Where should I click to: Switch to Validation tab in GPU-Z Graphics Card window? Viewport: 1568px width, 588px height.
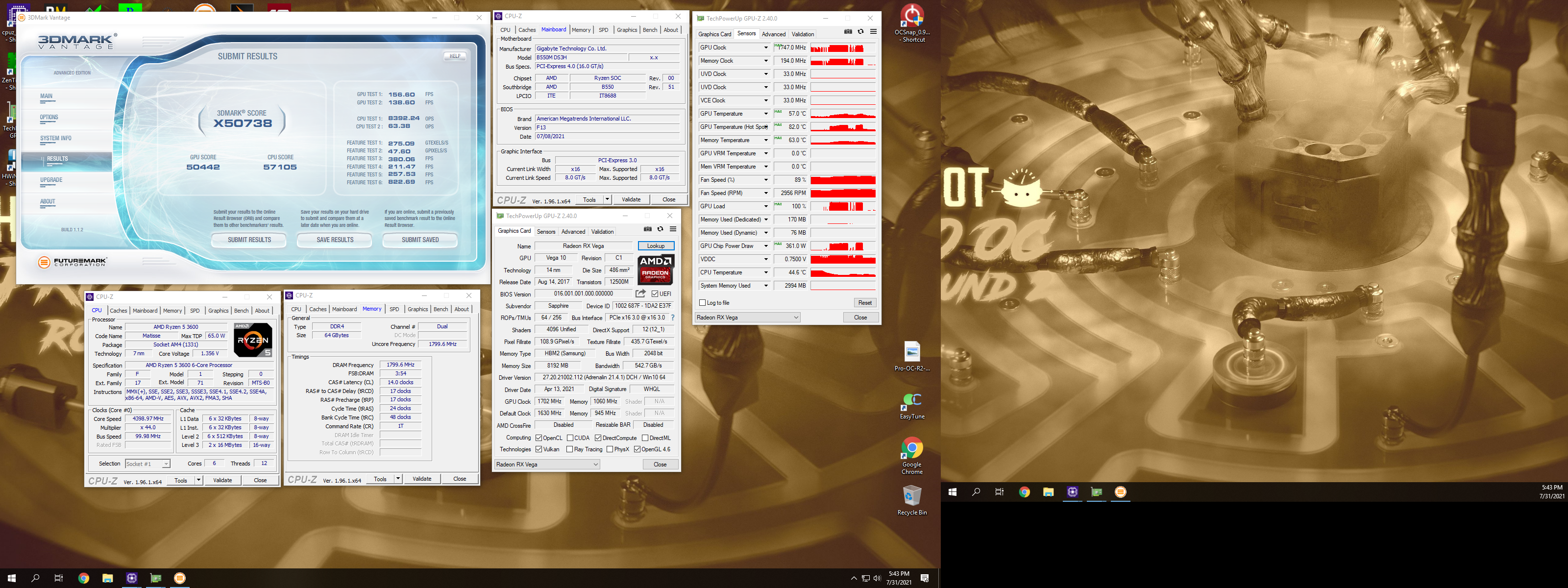point(602,231)
